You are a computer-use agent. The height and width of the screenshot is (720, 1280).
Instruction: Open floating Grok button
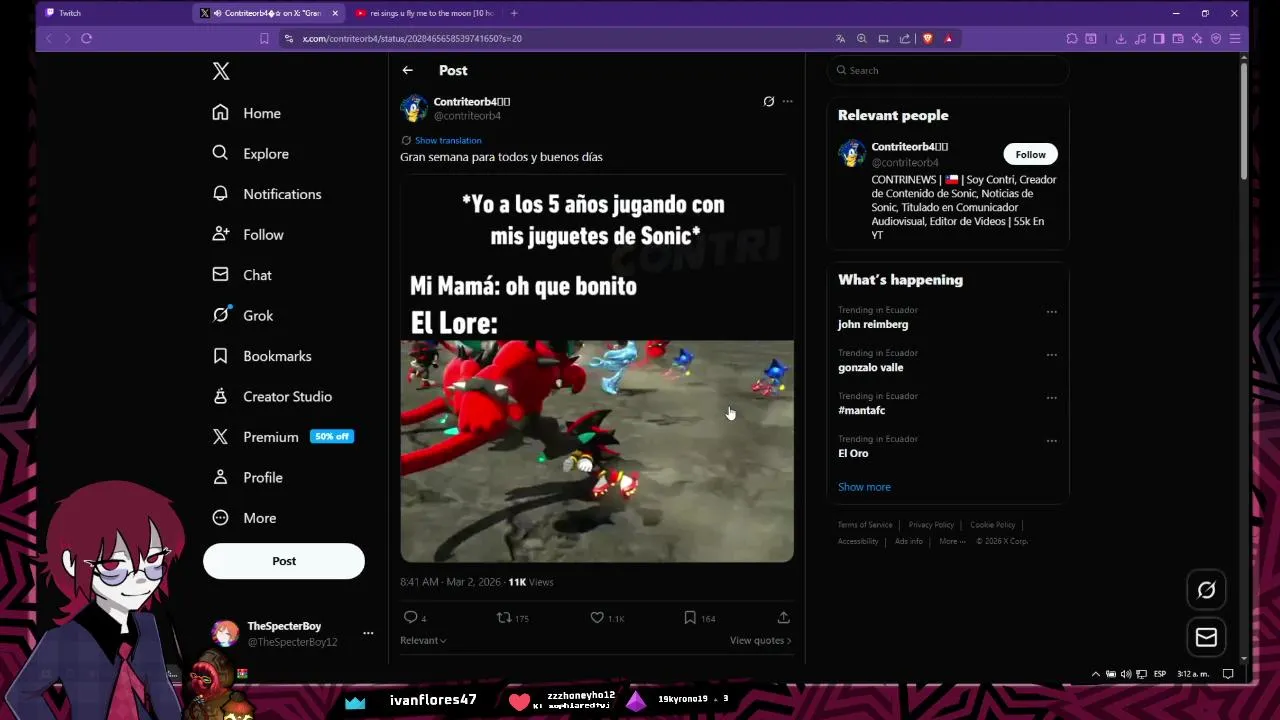point(1206,590)
